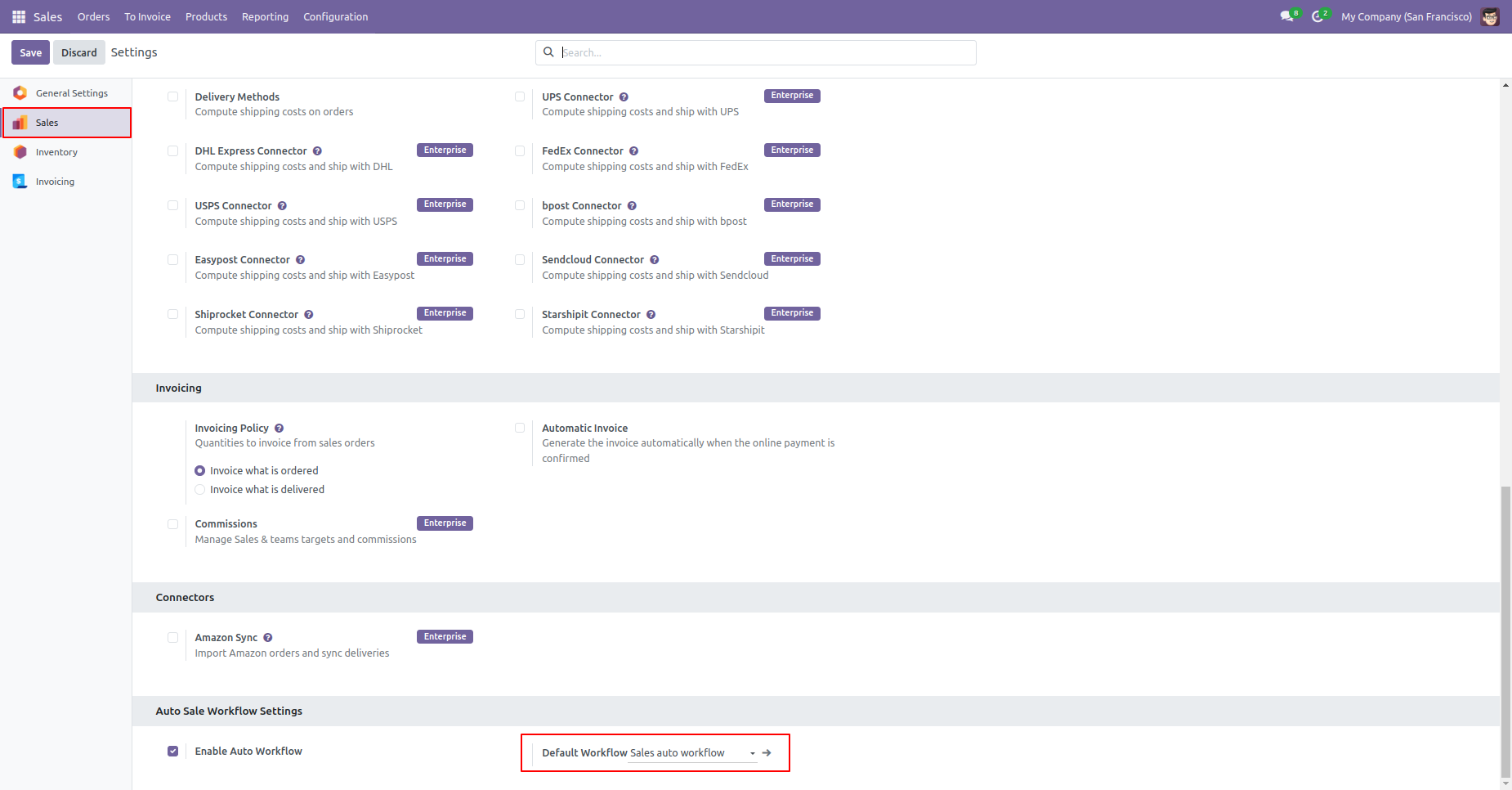Open the apps grid menu icon
Viewport: 1512px width, 790px height.
coord(19,16)
